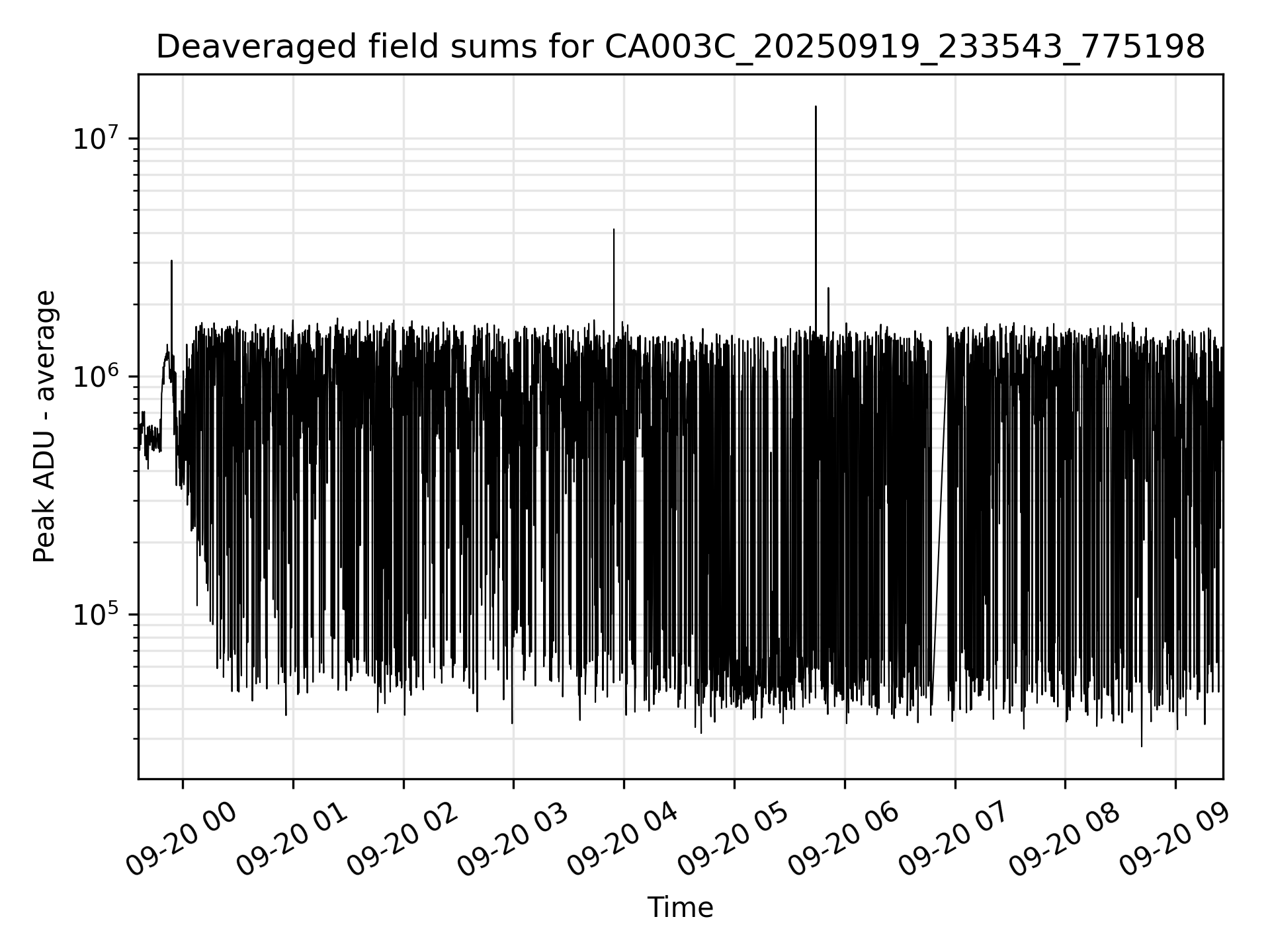1270x952 pixels.
Task: Click the early spike peak just before 00:00
Action: tap(171, 261)
